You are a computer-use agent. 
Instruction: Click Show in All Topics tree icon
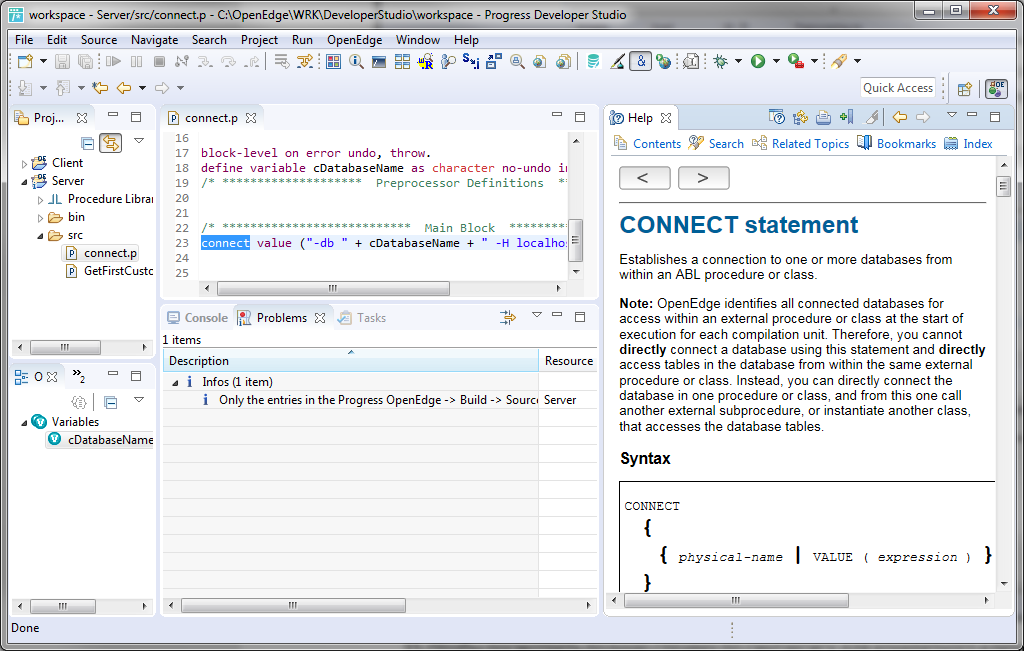801,117
